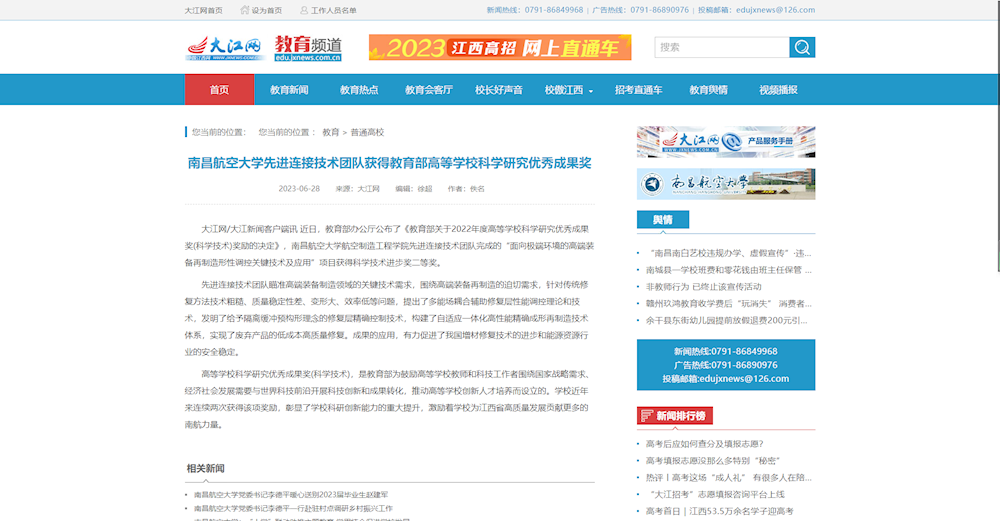This screenshot has height=521, width=1000.
Task: Click the 大江网 logo
Action: pos(223,47)
